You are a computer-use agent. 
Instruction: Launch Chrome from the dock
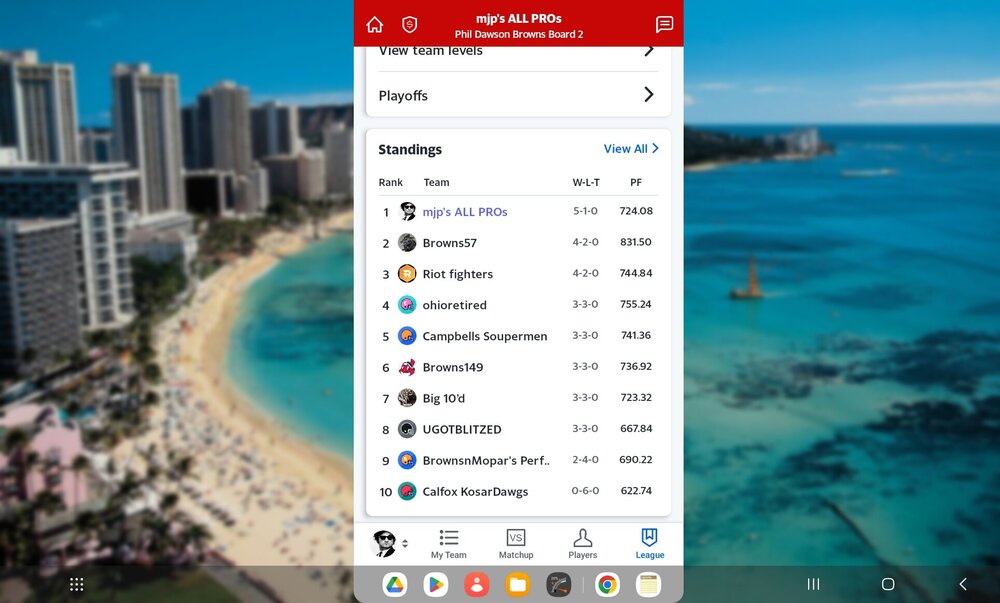607,585
